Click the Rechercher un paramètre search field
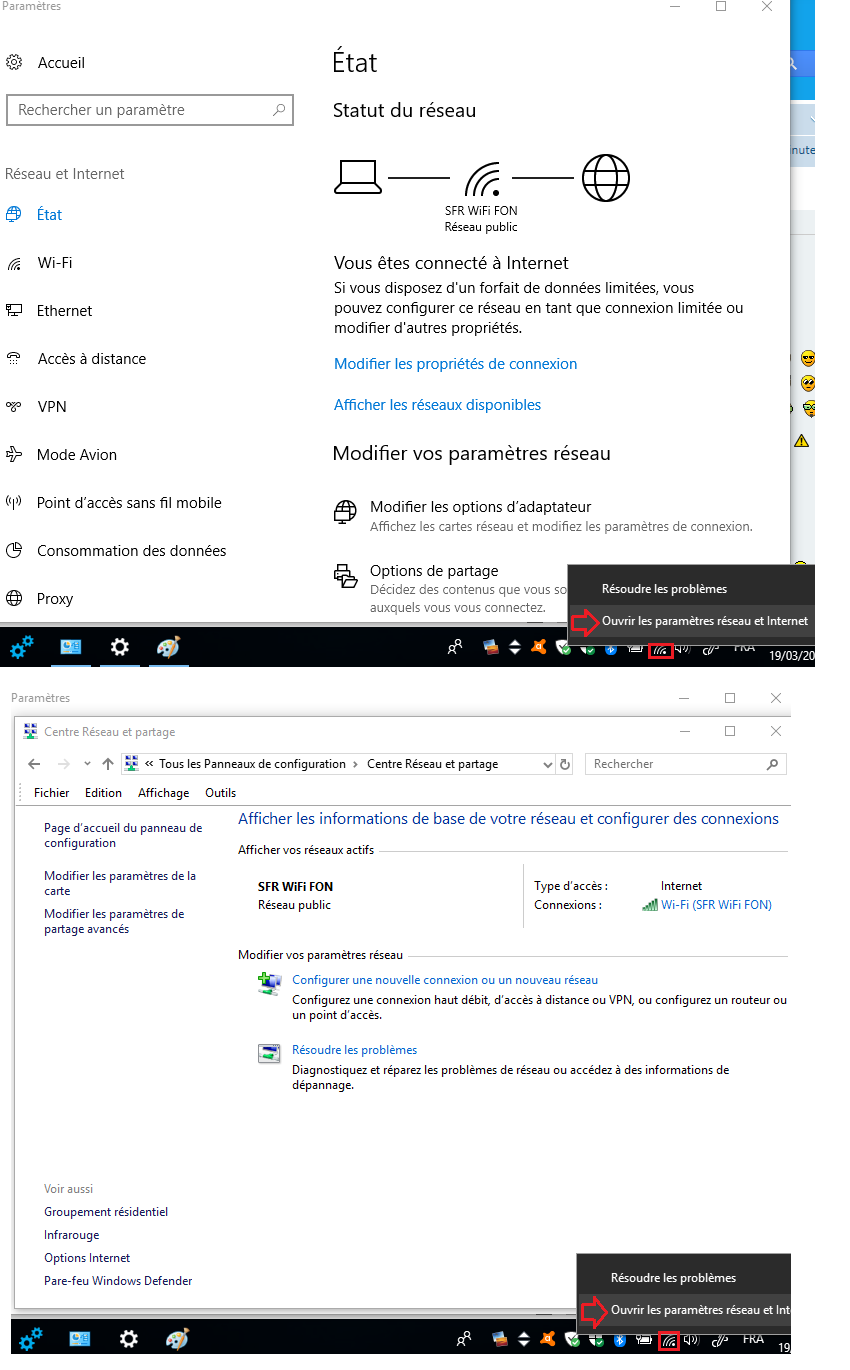850x1370 pixels. [x=140, y=110]
